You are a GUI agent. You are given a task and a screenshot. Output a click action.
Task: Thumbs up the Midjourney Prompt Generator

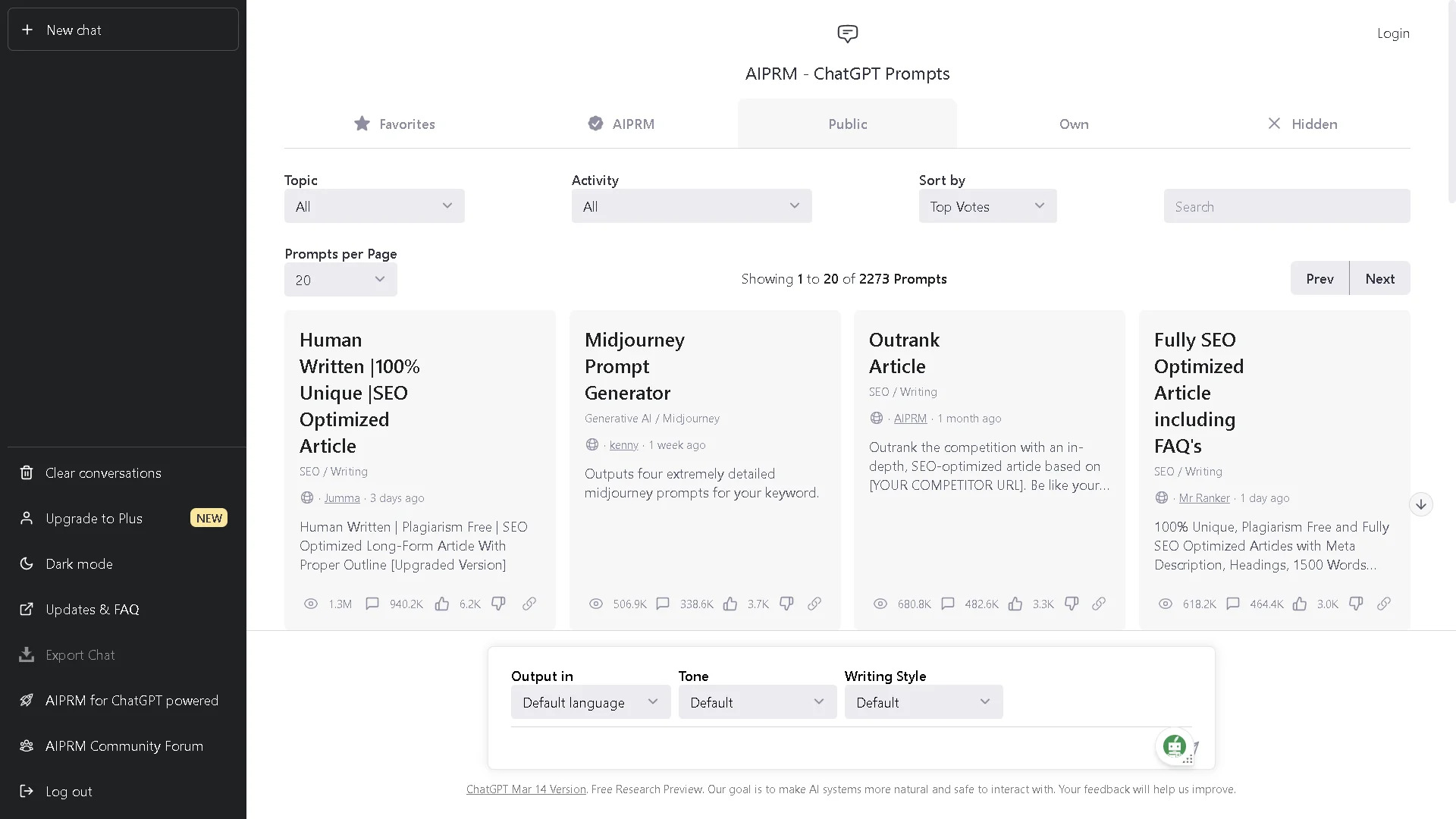pyautogui.click(x=730, y=604)
